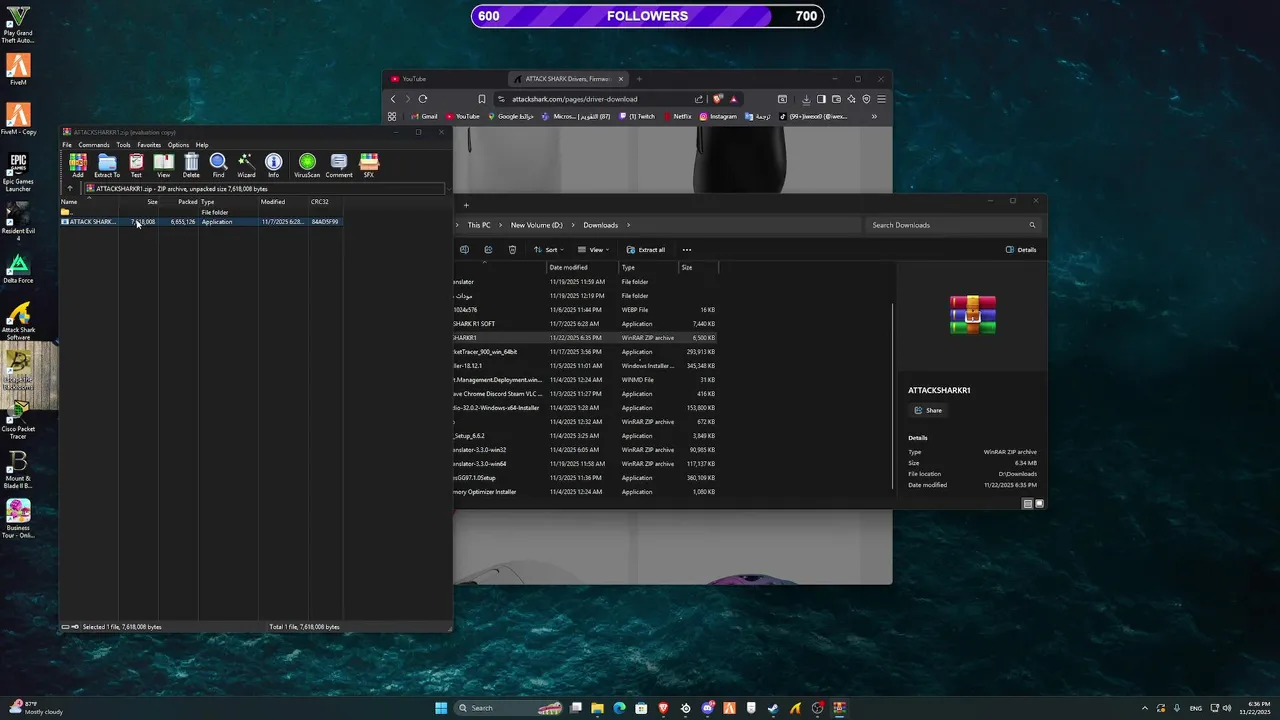
Task: Select the Windows Installer row in Explorer
Action: point(585,366)
